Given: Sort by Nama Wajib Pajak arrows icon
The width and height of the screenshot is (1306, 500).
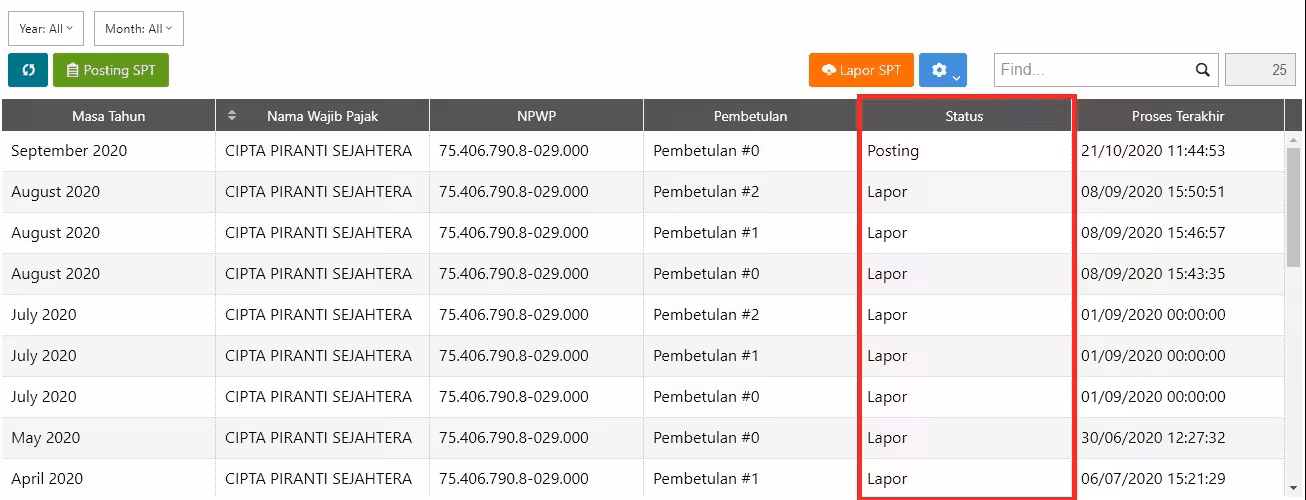Looking at the screenshot, I should 232,115.
